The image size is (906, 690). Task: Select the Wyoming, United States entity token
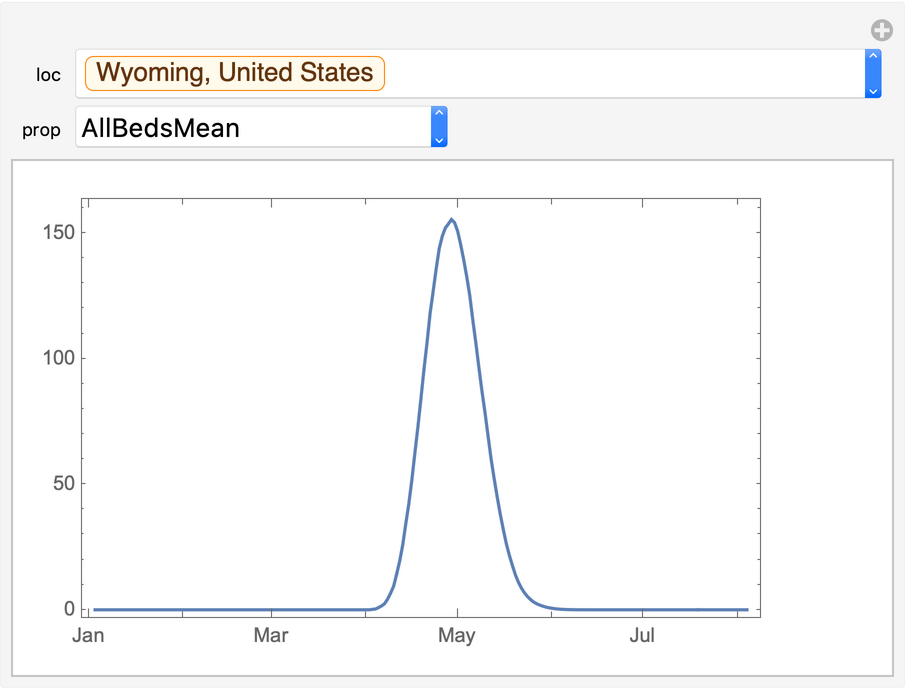[235, 73]
